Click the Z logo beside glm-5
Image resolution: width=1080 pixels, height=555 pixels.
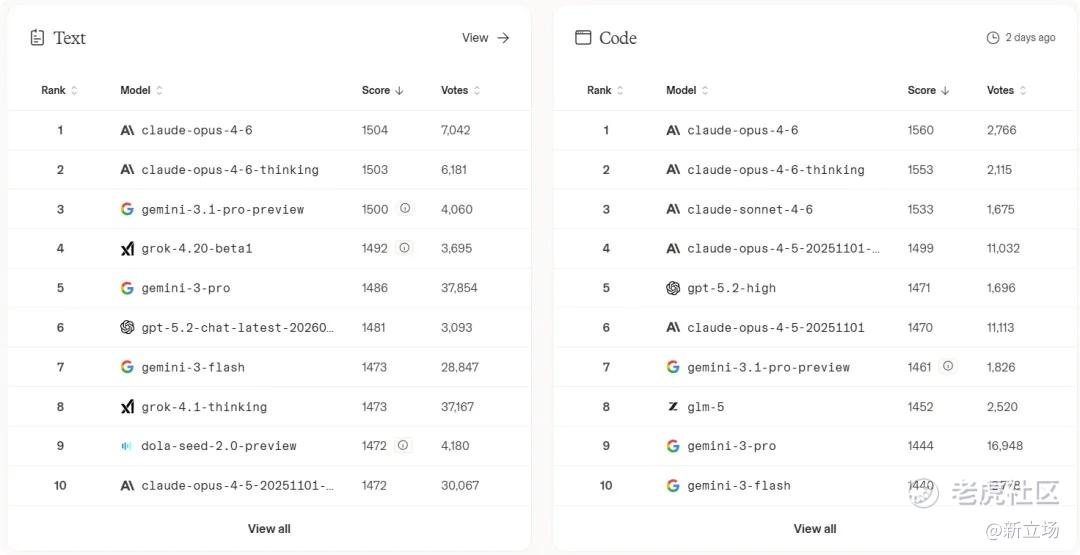tap(673, 407)
